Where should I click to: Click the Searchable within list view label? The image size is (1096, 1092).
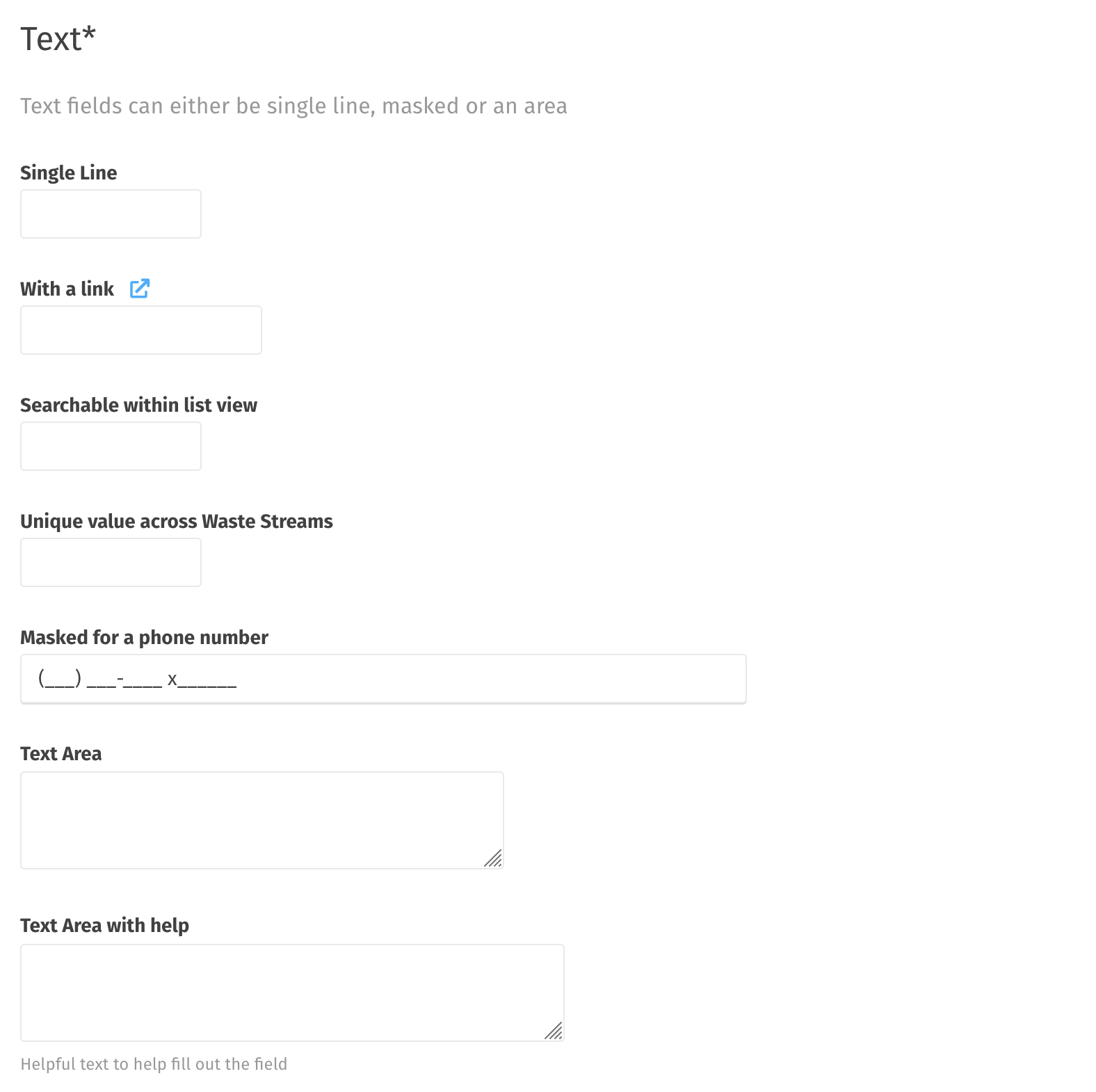point(138,405)
